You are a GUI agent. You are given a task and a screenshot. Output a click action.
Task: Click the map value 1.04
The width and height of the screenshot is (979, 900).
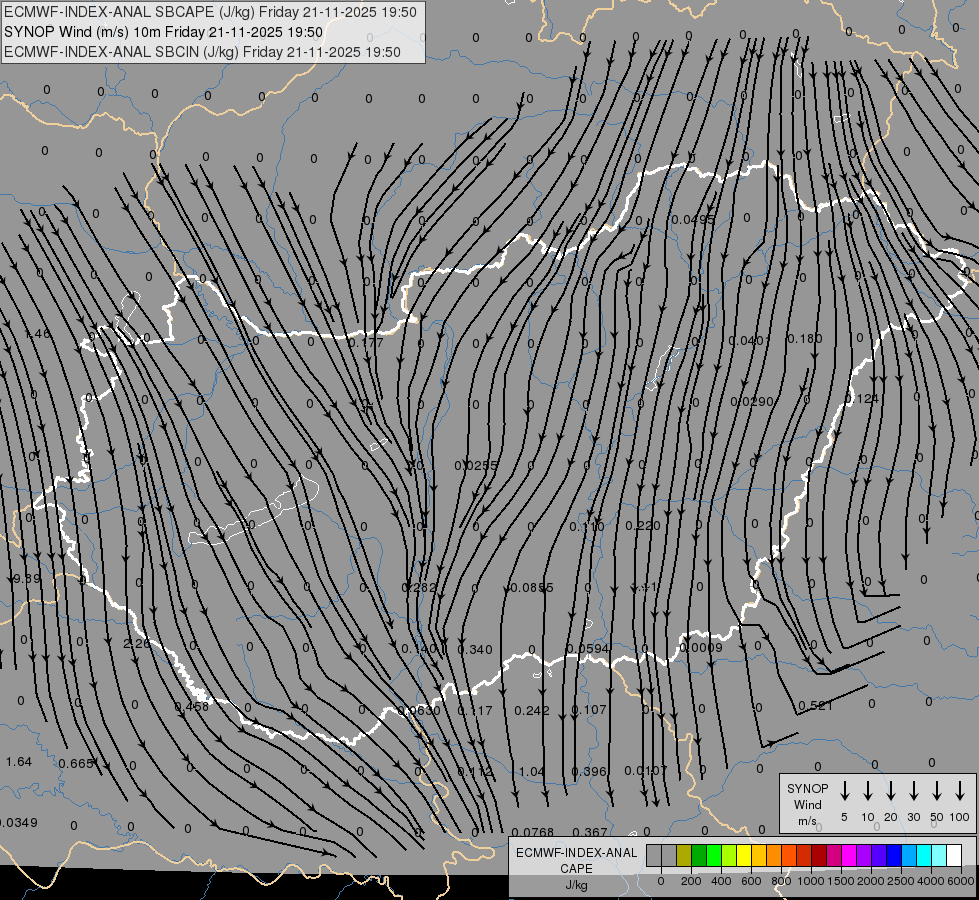pyautogui.click(x=532, y=772)
